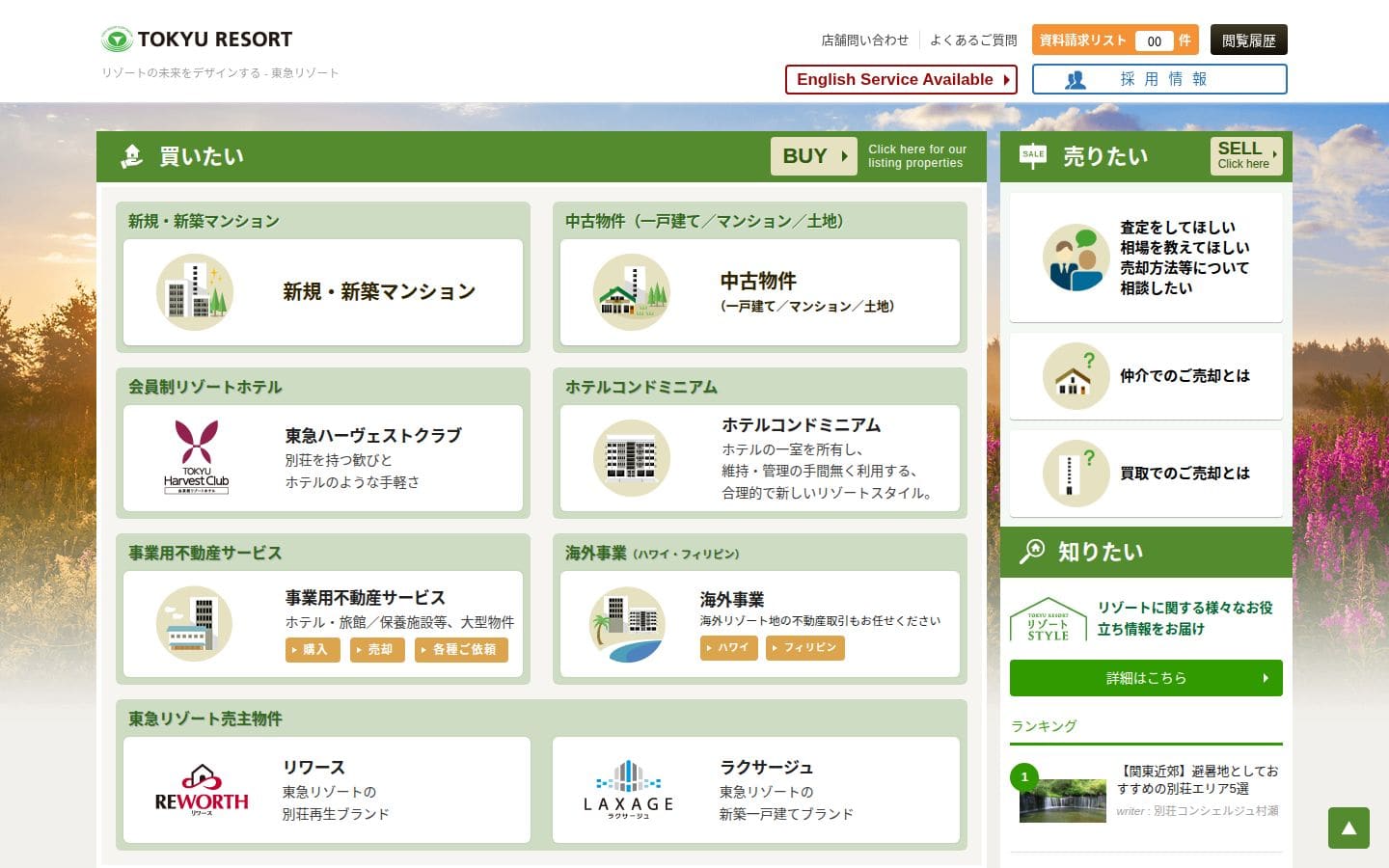Click the 各種ご依頼 orange button
1389x868 pixels.
point(461,650)
